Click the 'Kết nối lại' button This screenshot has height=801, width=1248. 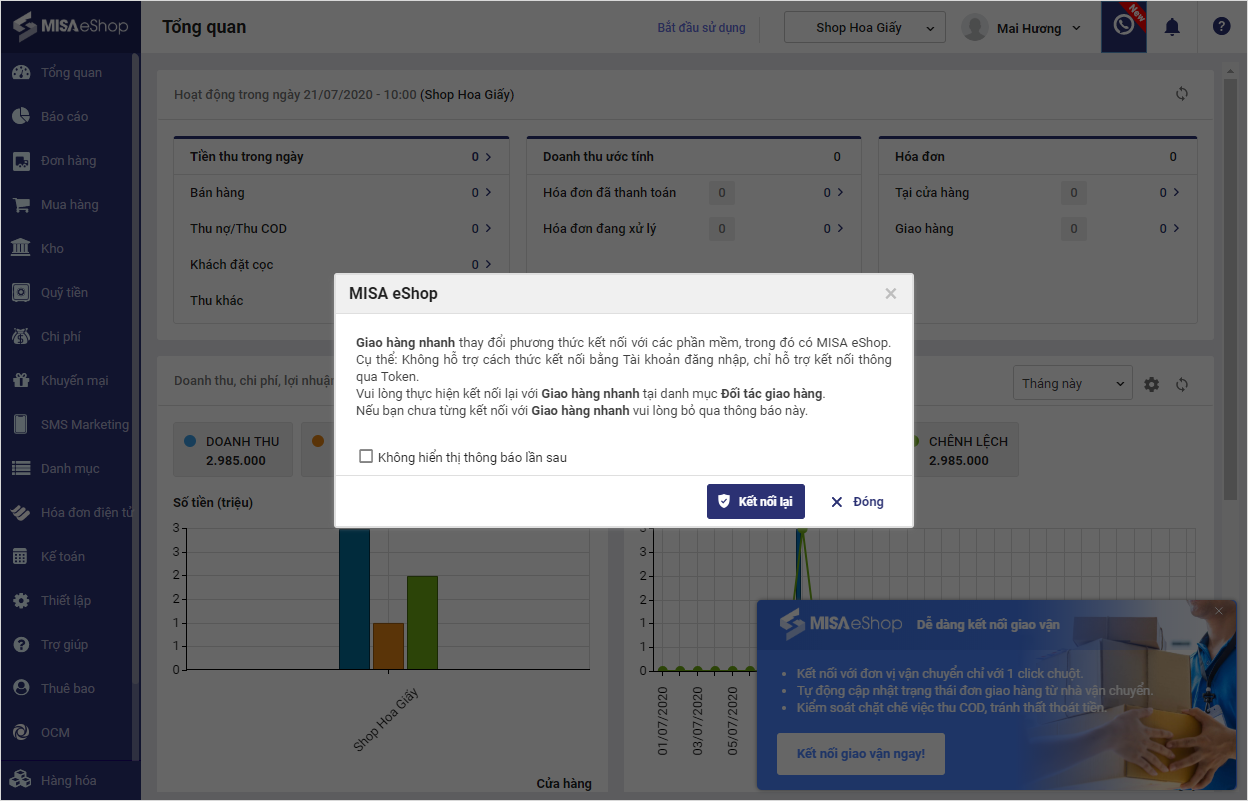point(755,502)
